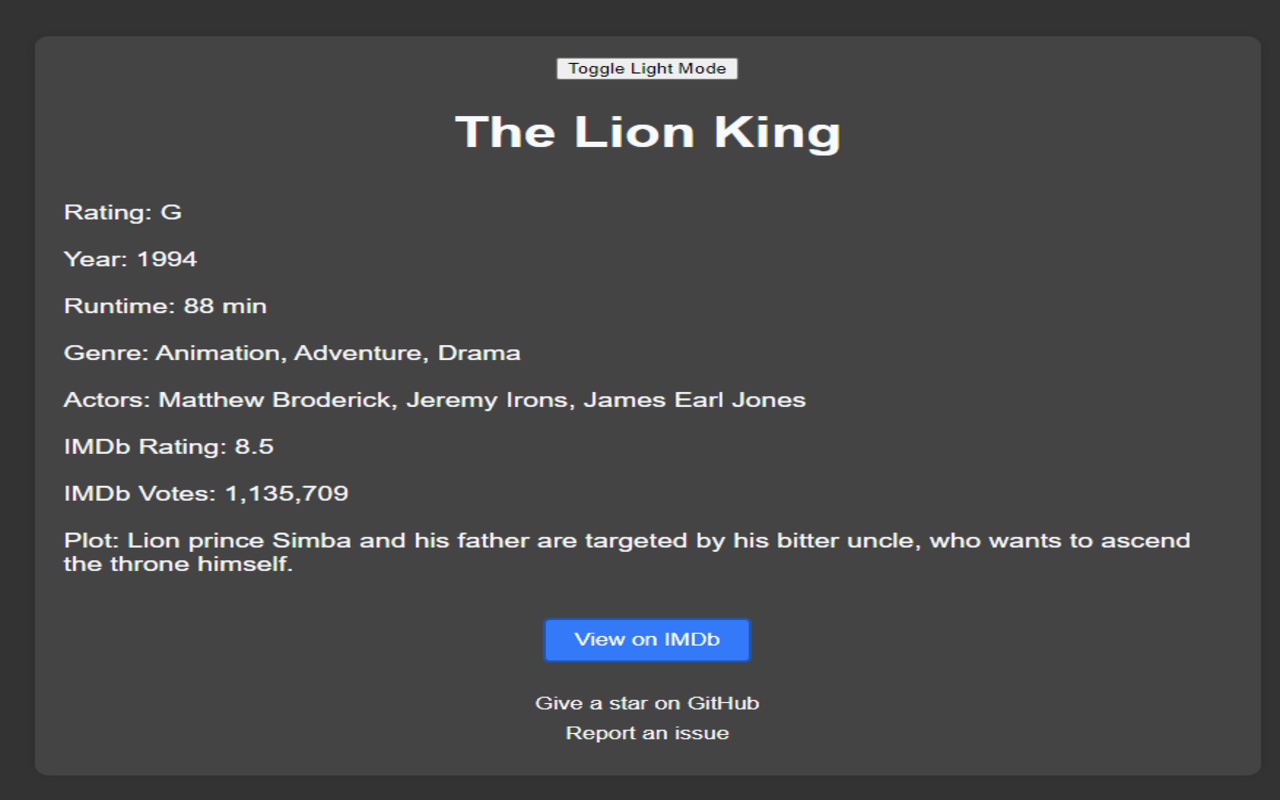Click the Runtime: 88 min line
1280x800 pixels.
[x=165, y=306]
